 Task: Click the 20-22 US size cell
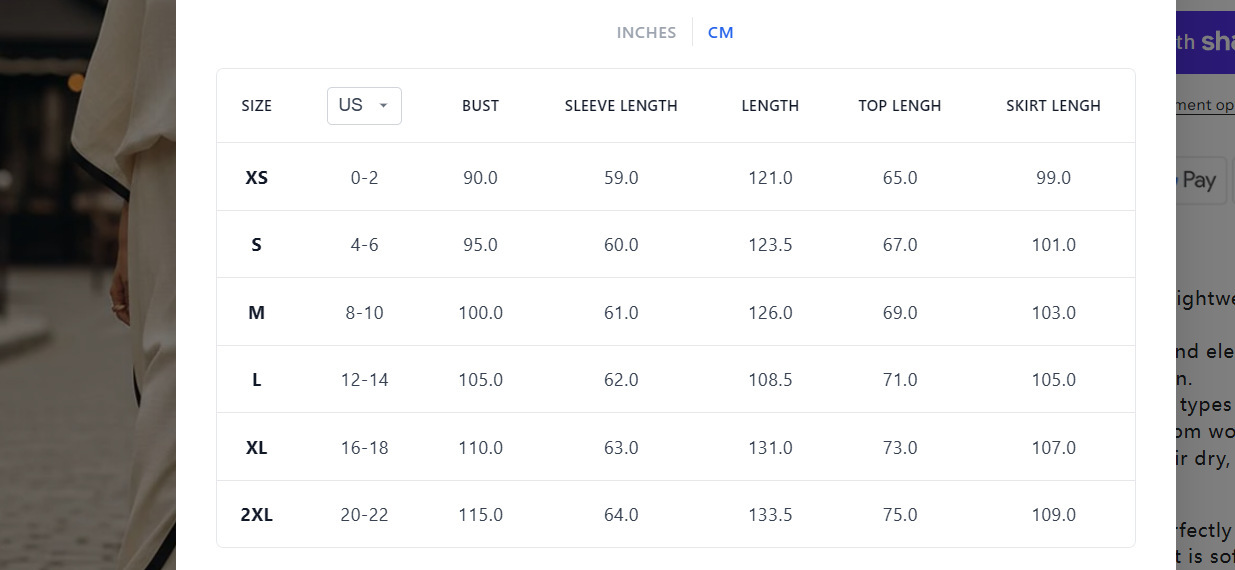click(364, 515)
